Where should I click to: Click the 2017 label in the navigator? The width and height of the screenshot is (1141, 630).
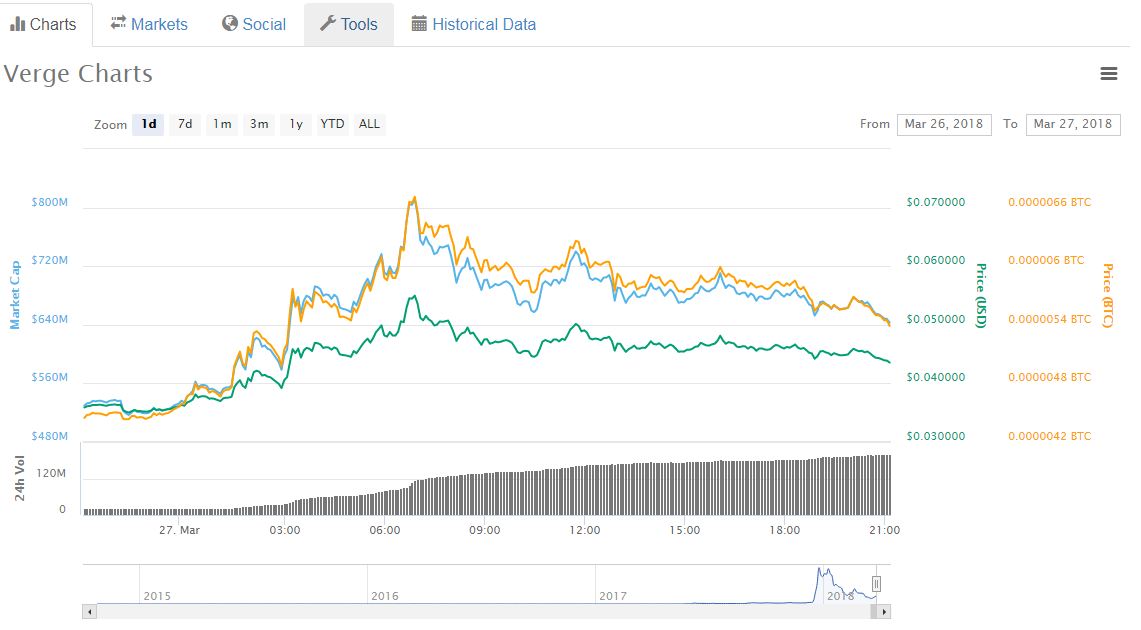(613, 597)
